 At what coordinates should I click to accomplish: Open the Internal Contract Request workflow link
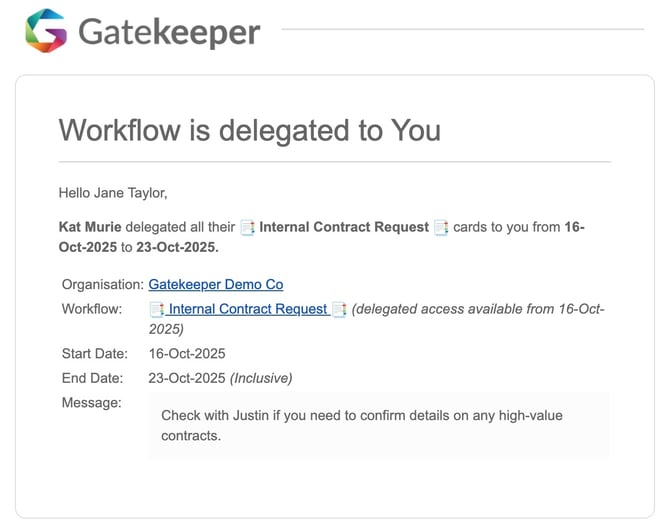[x=247, y=309]
